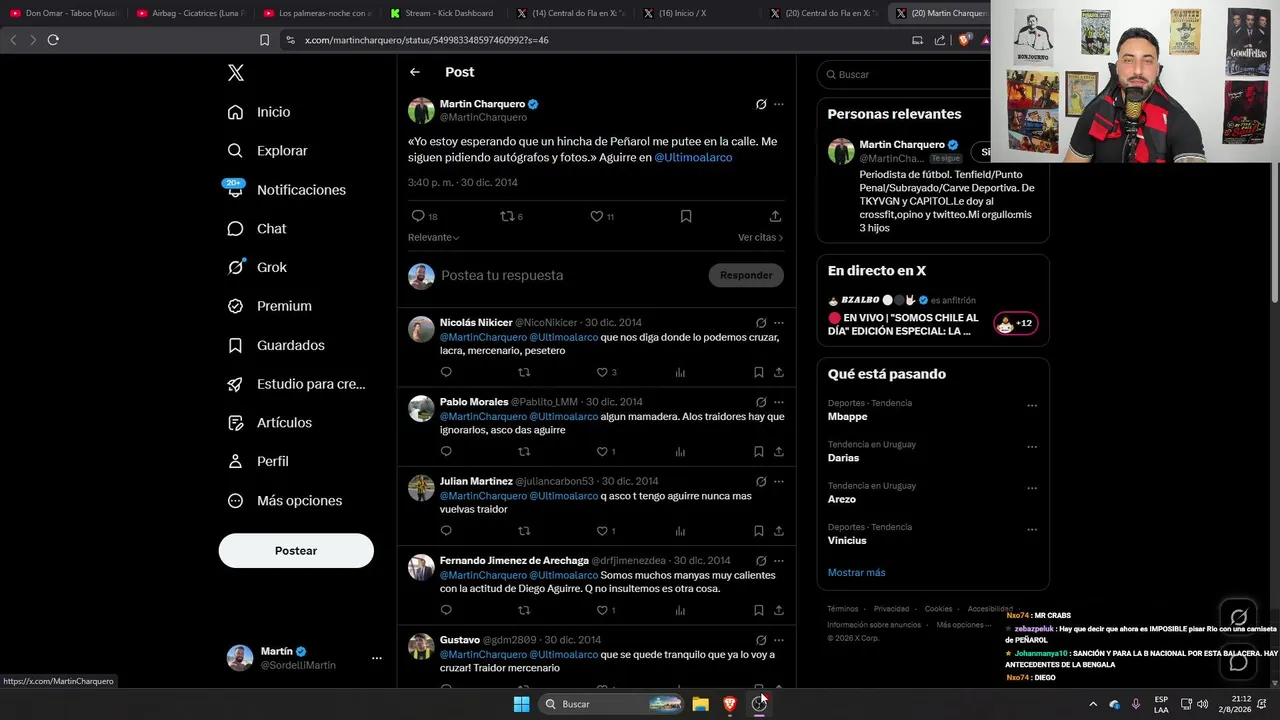Click Grok icon on Gustavo's reply

point(761,640)
